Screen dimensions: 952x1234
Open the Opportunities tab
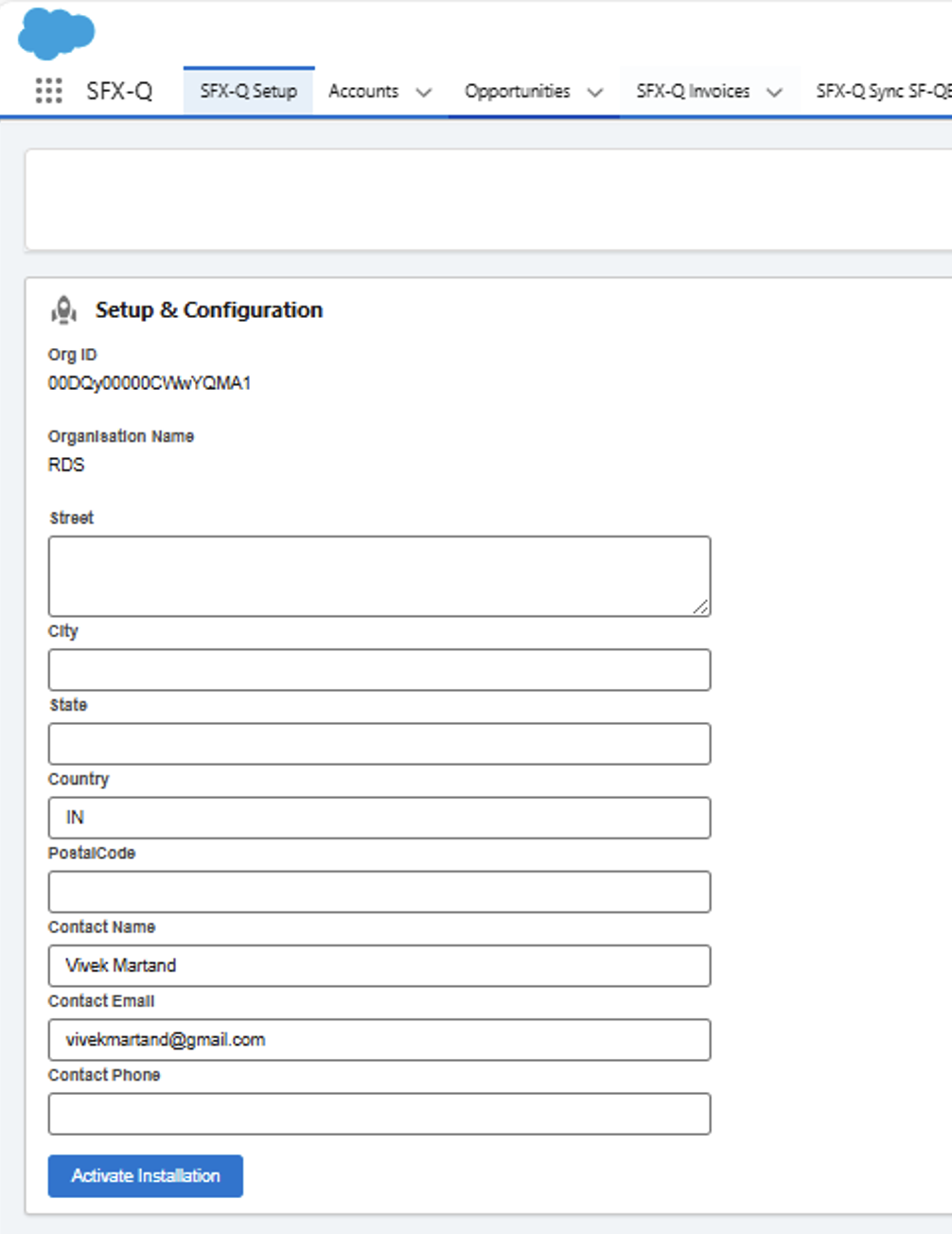[517, 91]
